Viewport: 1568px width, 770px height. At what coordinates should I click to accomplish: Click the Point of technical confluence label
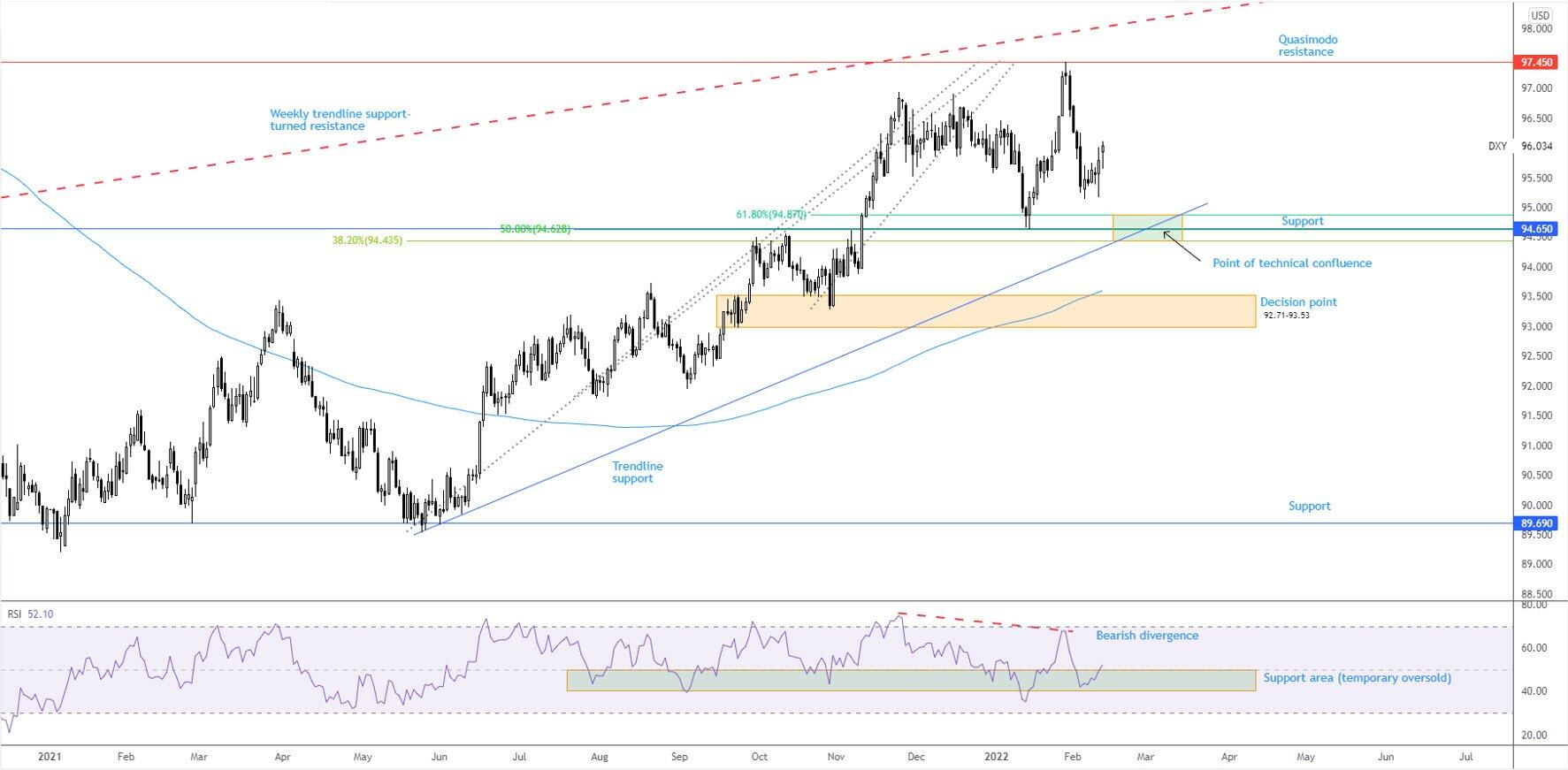pyautogui.click(x=1291, y=263)
